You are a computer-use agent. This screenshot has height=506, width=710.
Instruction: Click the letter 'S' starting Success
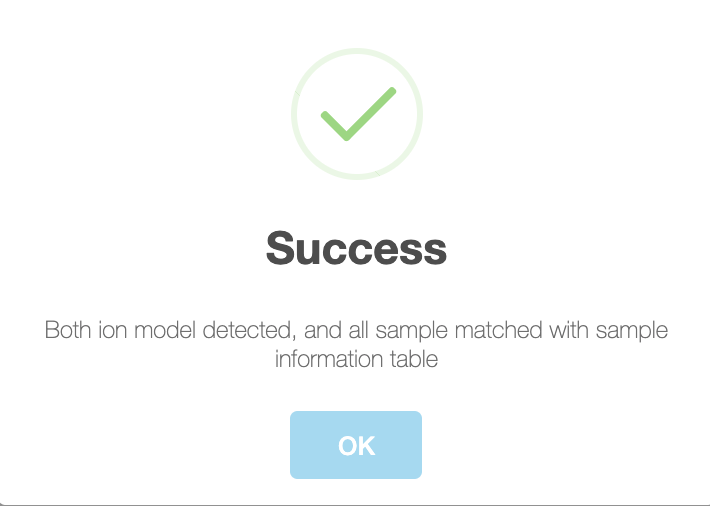pos(278,248)
